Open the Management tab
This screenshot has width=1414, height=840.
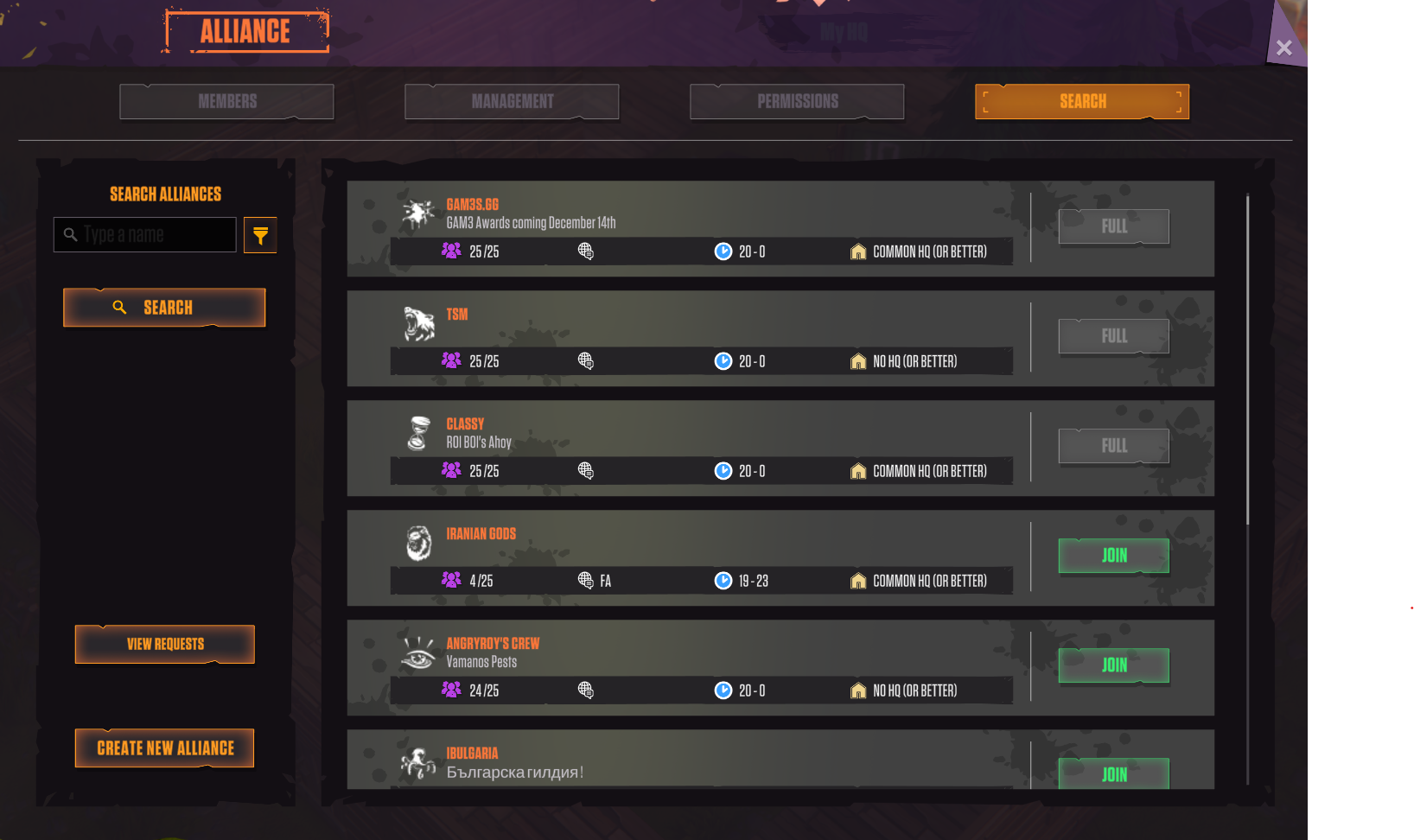pyautogui.click(x=512, y=101)
